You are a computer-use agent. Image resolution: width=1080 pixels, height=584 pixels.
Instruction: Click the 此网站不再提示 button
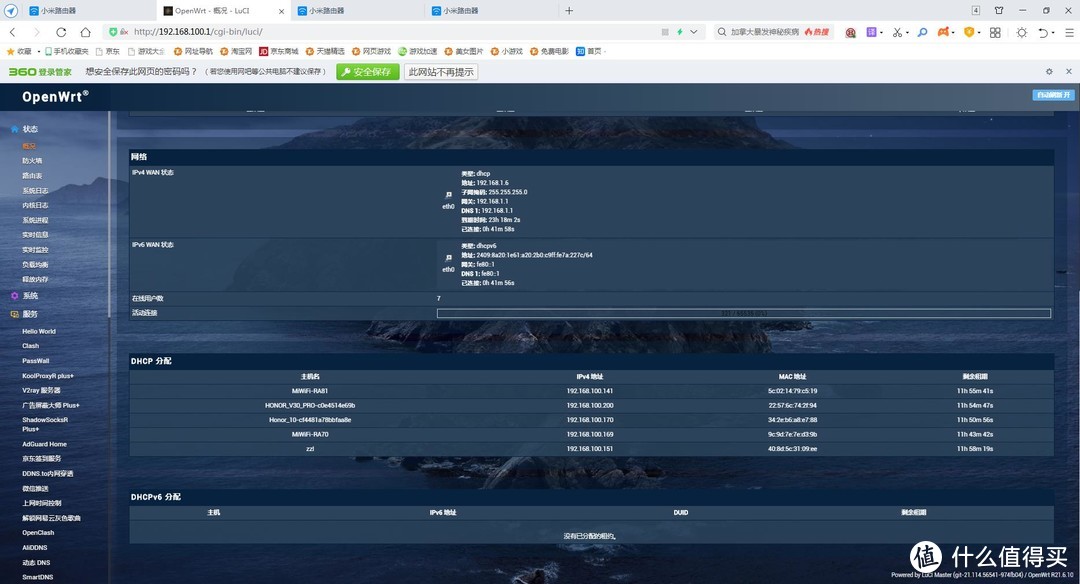440,72
